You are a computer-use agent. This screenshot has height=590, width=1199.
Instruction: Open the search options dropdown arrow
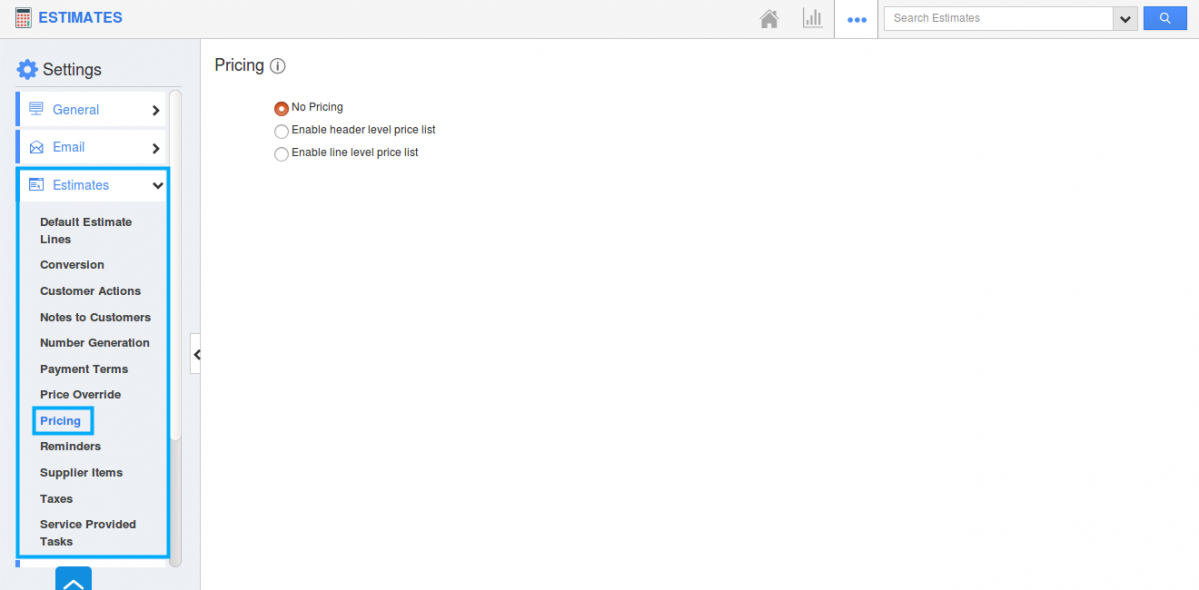tap(1125, 18)
